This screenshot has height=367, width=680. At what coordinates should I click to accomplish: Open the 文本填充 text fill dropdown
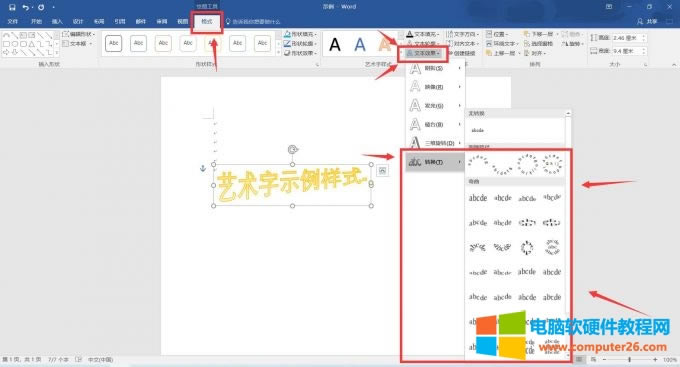(423, 34)
